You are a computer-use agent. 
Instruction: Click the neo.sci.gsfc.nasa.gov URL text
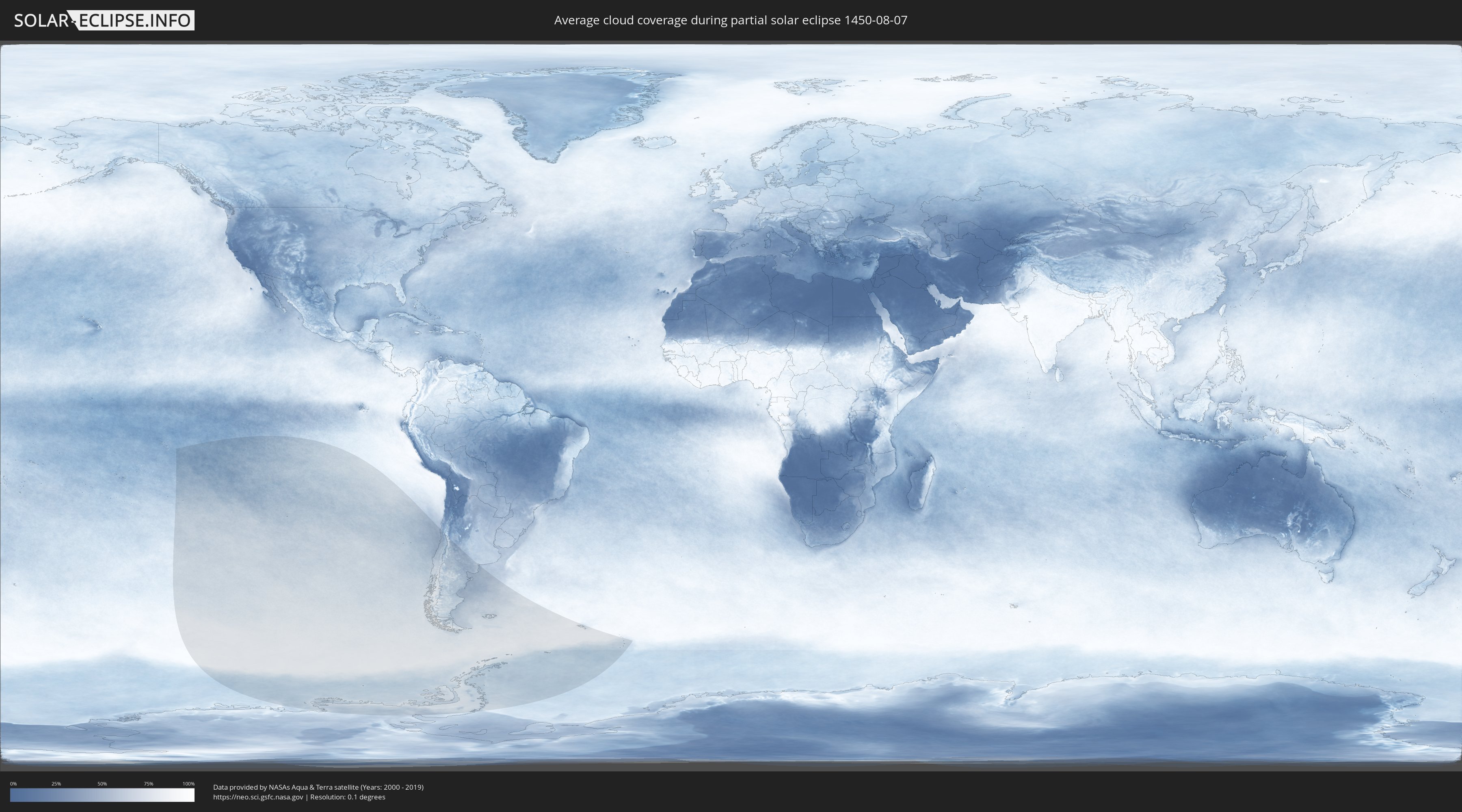pyautogui.click(x=258, y=797)
